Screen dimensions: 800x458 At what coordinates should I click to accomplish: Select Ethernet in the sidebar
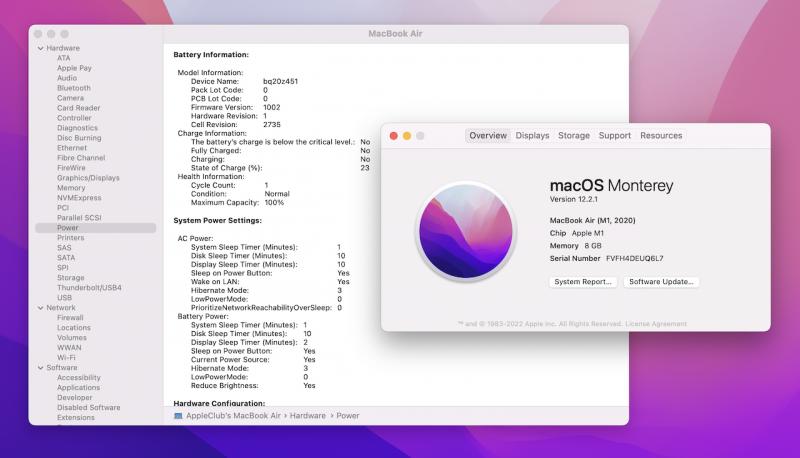coord(72,148)
